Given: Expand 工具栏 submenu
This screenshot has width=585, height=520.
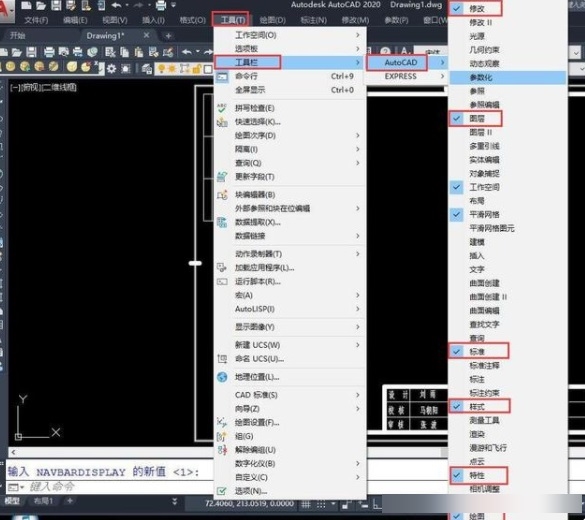Looking at the screenshot, I should (x=290, y=62).
